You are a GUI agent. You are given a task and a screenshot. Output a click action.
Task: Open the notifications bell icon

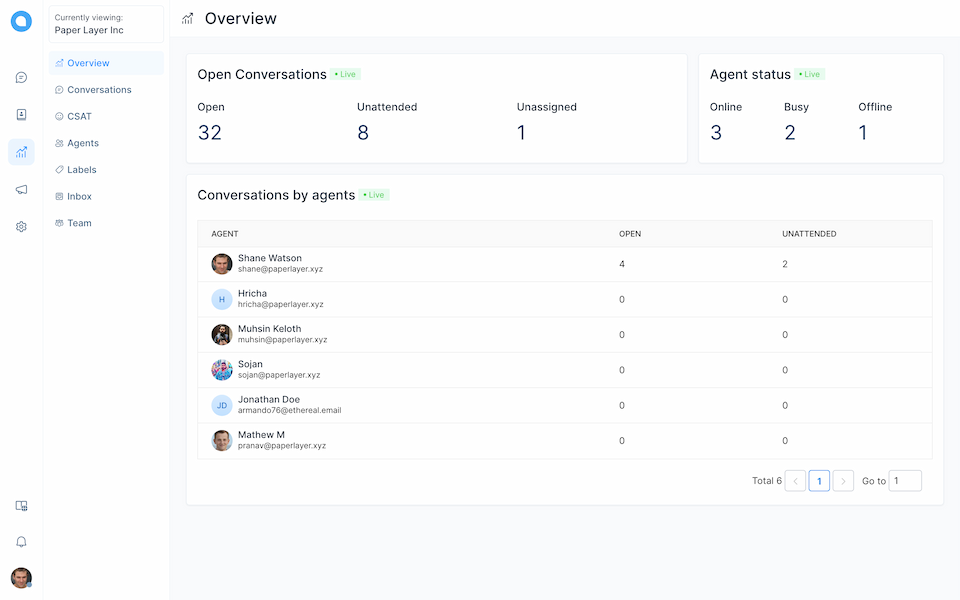(21, 542)
